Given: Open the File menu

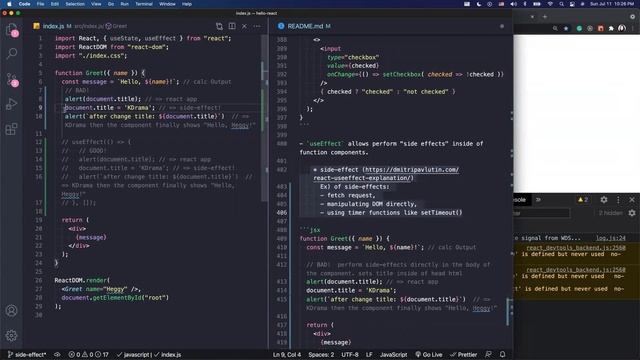Looking at the screenshot, I should click(40, 4).
